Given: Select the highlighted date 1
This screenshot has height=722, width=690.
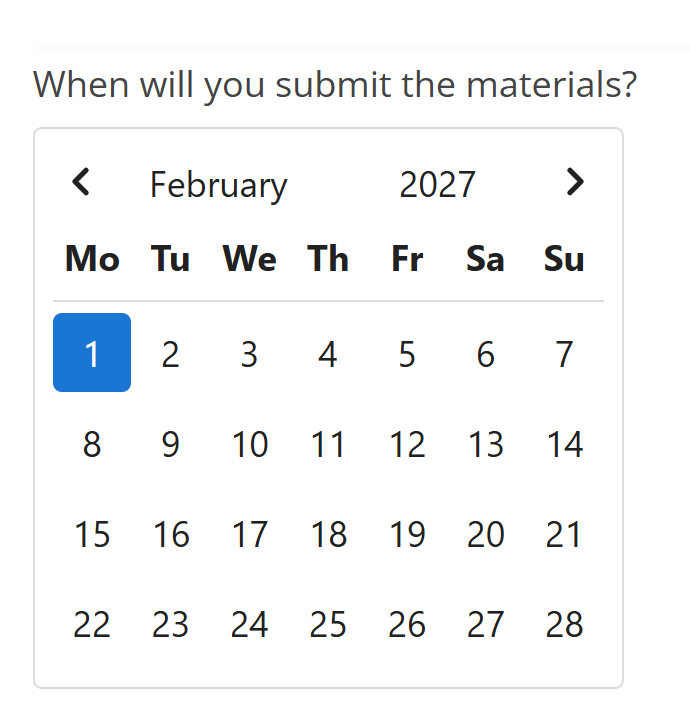Looking at the screenshot, I should coord(92,353).
